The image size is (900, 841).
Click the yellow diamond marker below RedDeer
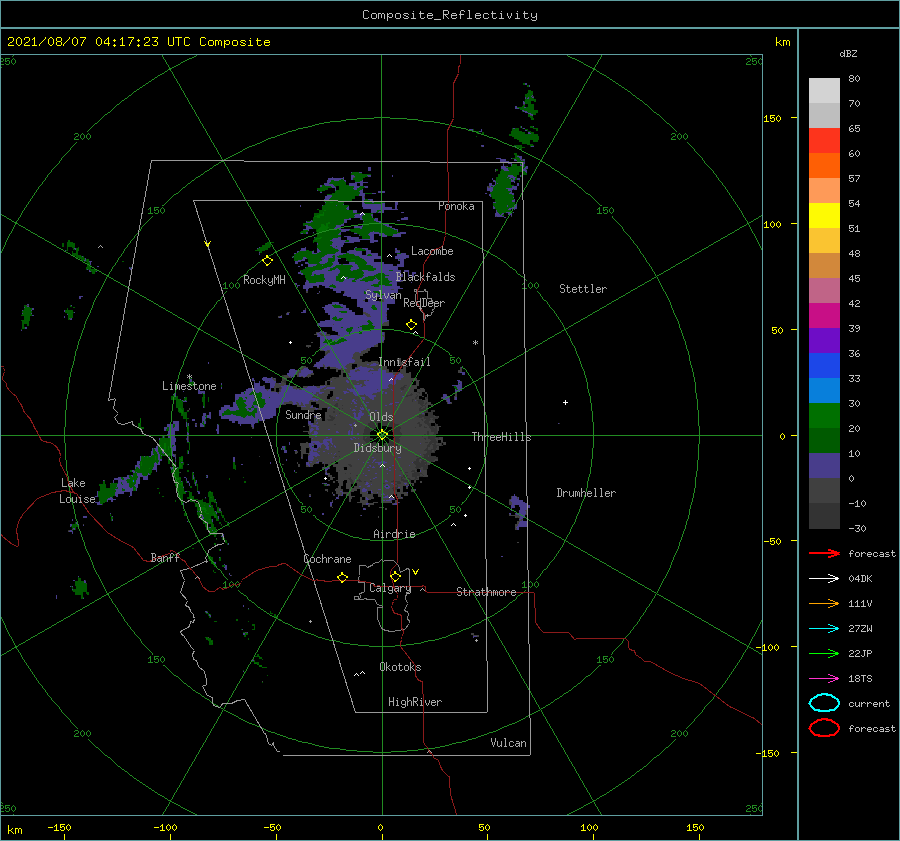click(x=411, y=324)
